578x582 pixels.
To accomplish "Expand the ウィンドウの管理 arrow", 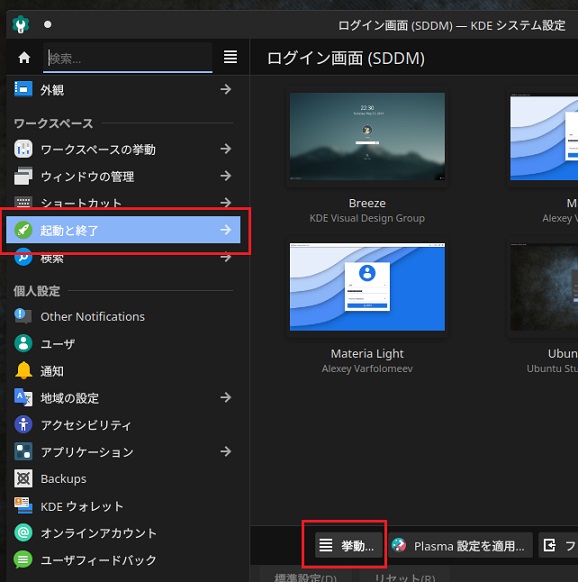I will tap(226, 176).
